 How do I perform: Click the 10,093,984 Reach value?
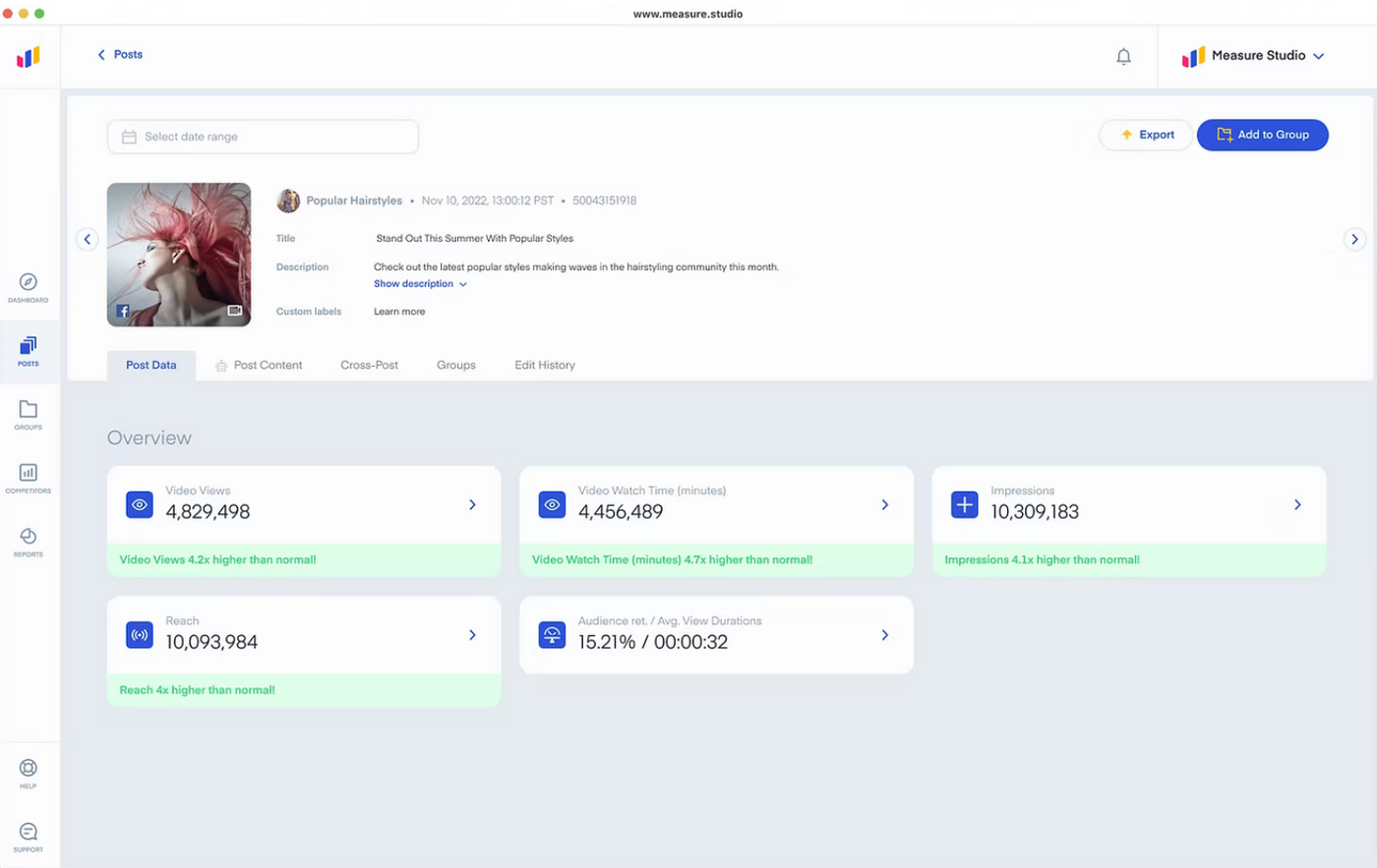pos(211,642)
